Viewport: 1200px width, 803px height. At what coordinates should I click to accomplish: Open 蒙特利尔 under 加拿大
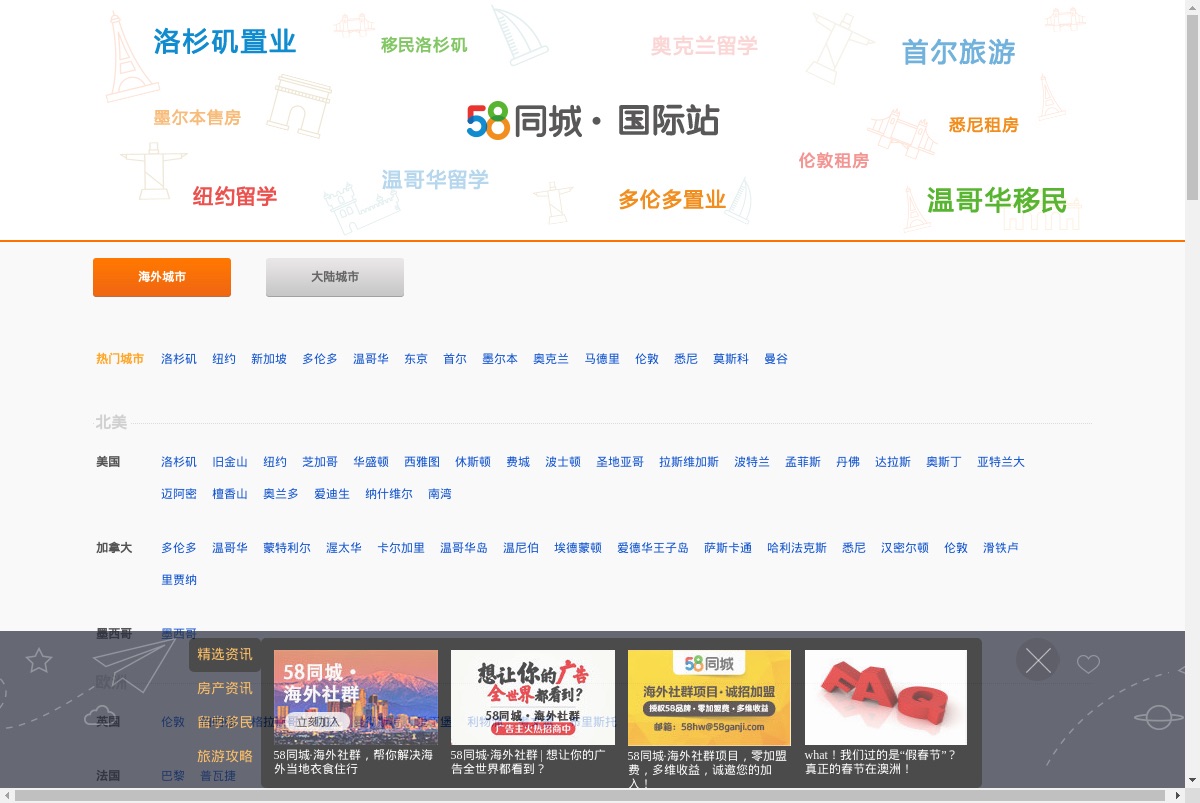tap(287, 548)
